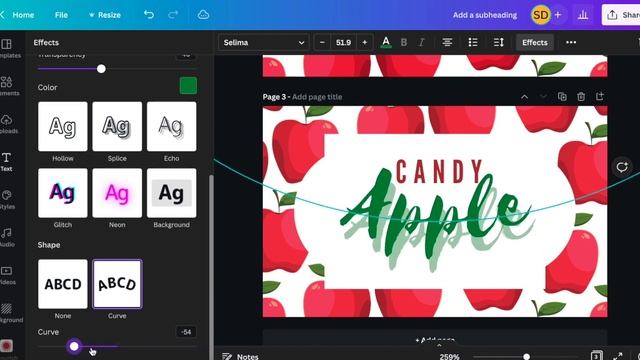The image size is (640, 360).
Task: Open the File menu
Action: (61, 15)
